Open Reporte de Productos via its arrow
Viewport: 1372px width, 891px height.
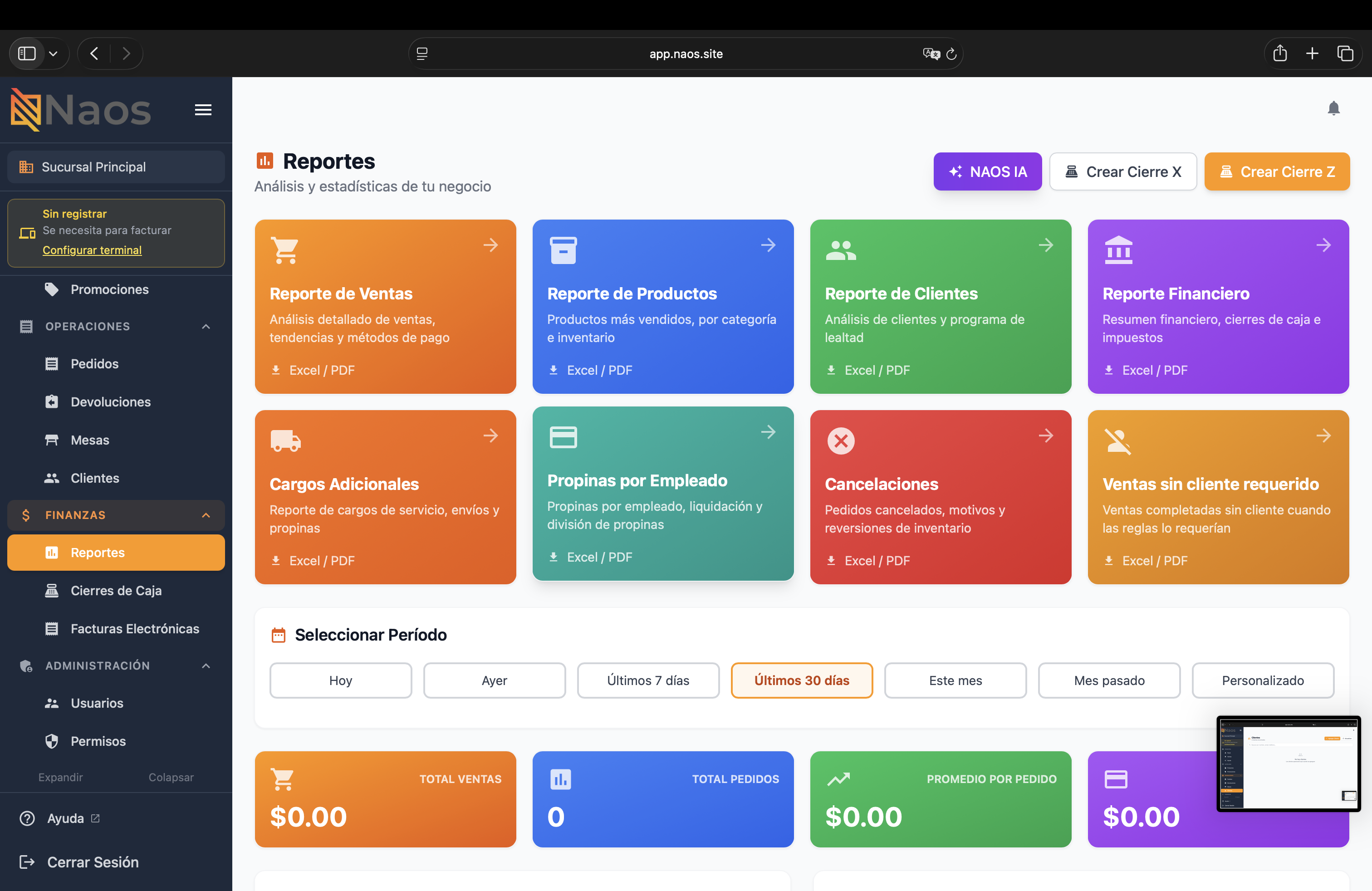click(x=768, y=245)
